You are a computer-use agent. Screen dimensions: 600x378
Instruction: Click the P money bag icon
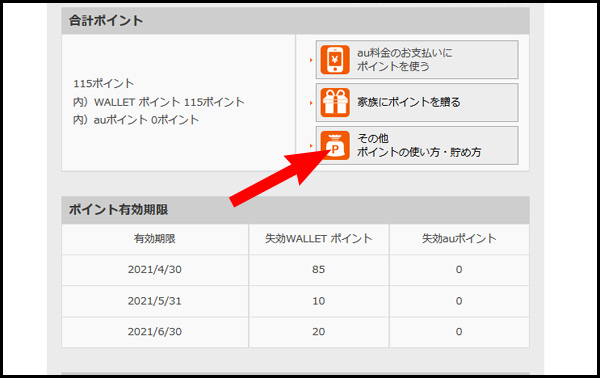[x=335, y=145]
